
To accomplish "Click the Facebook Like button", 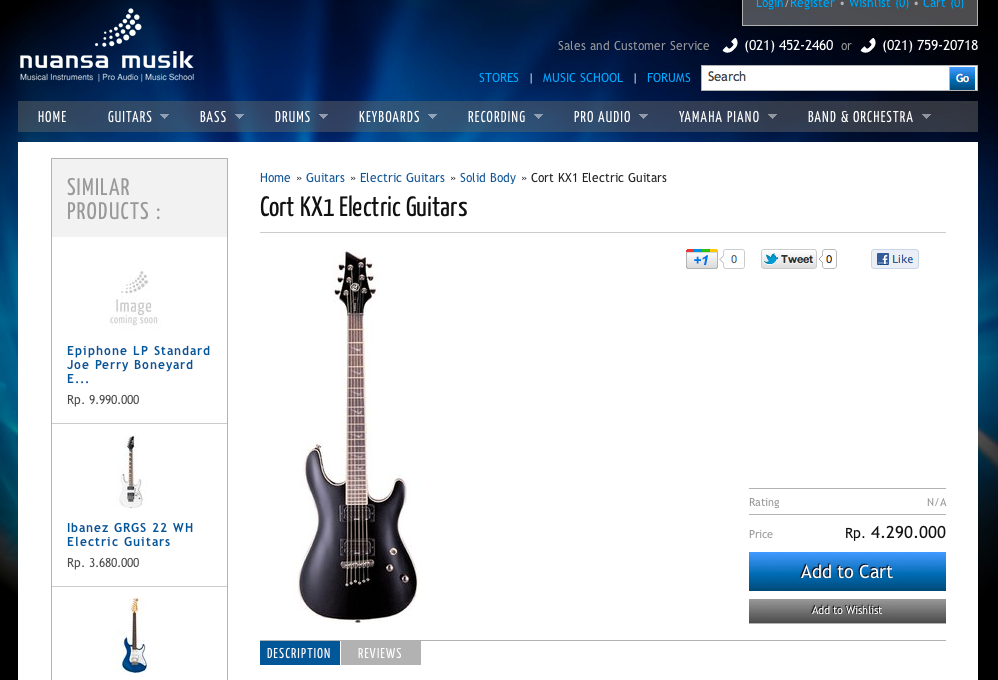I will [895, 259].
